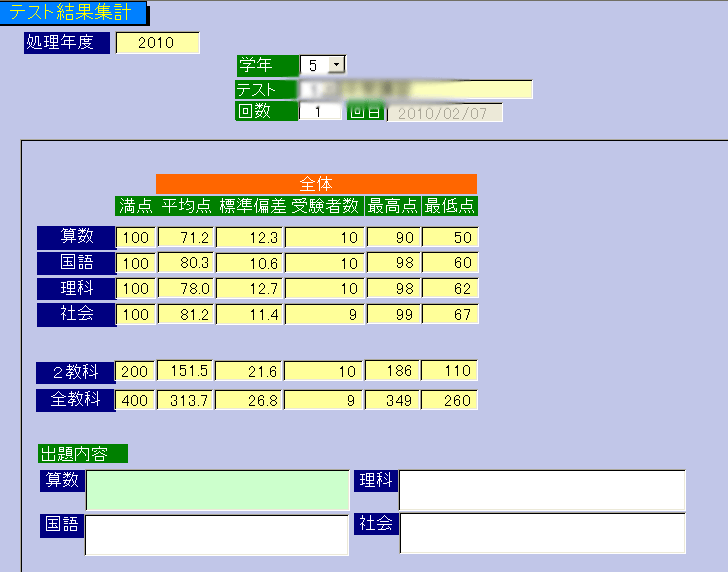This screenshot has width=728, height=572.
Task: Click the 全教科 standard deviation 26.8 cell
Action: tap(249, 400)
